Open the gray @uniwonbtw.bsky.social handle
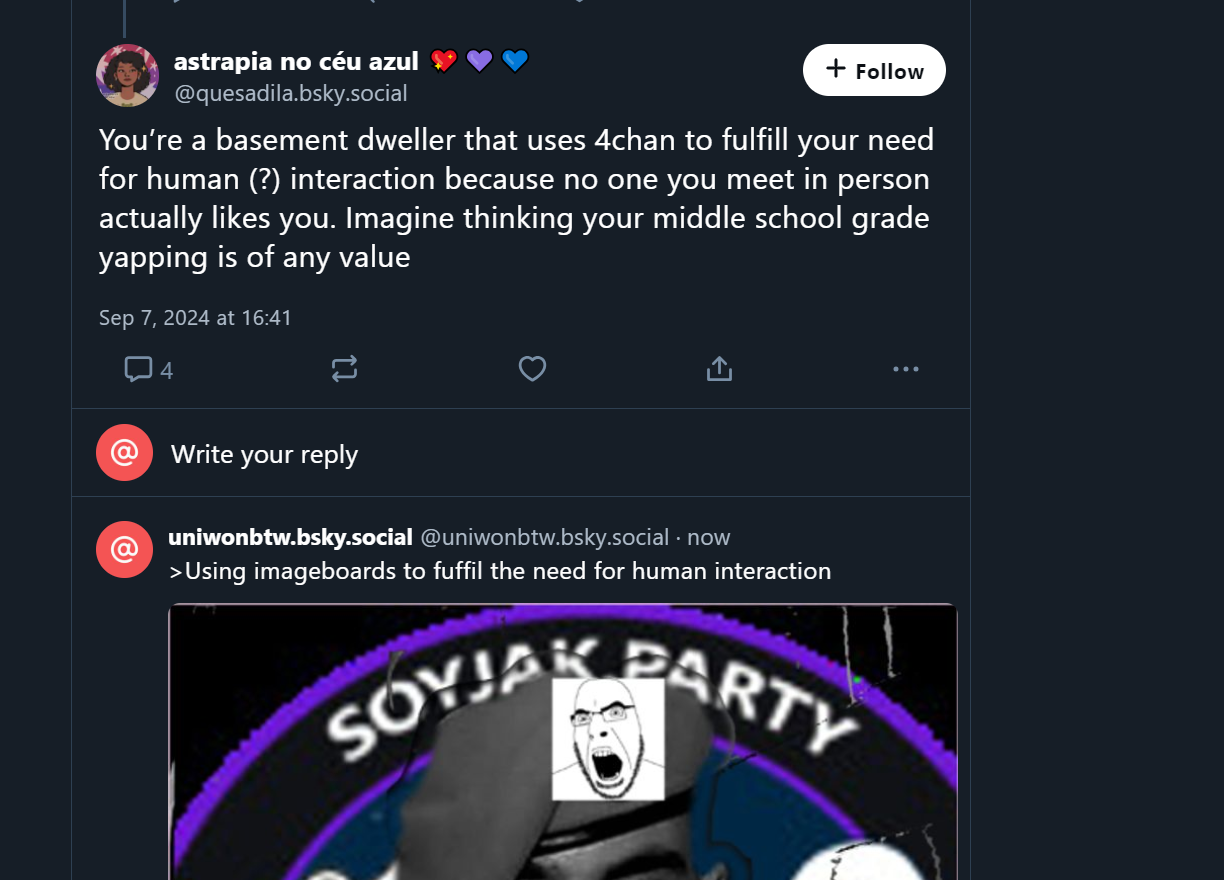The image size is (1224, 880). 544,537
